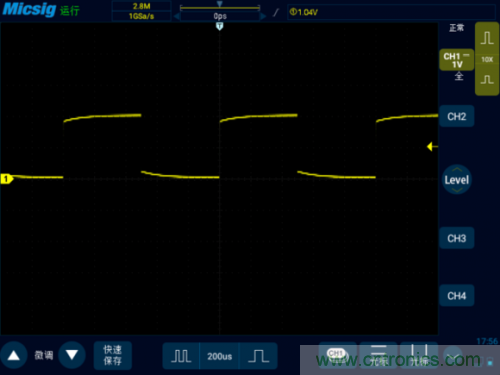Tap the rising edge trigger slope icon
Viewport: 500px width, 375px height.
coord(276,13)
